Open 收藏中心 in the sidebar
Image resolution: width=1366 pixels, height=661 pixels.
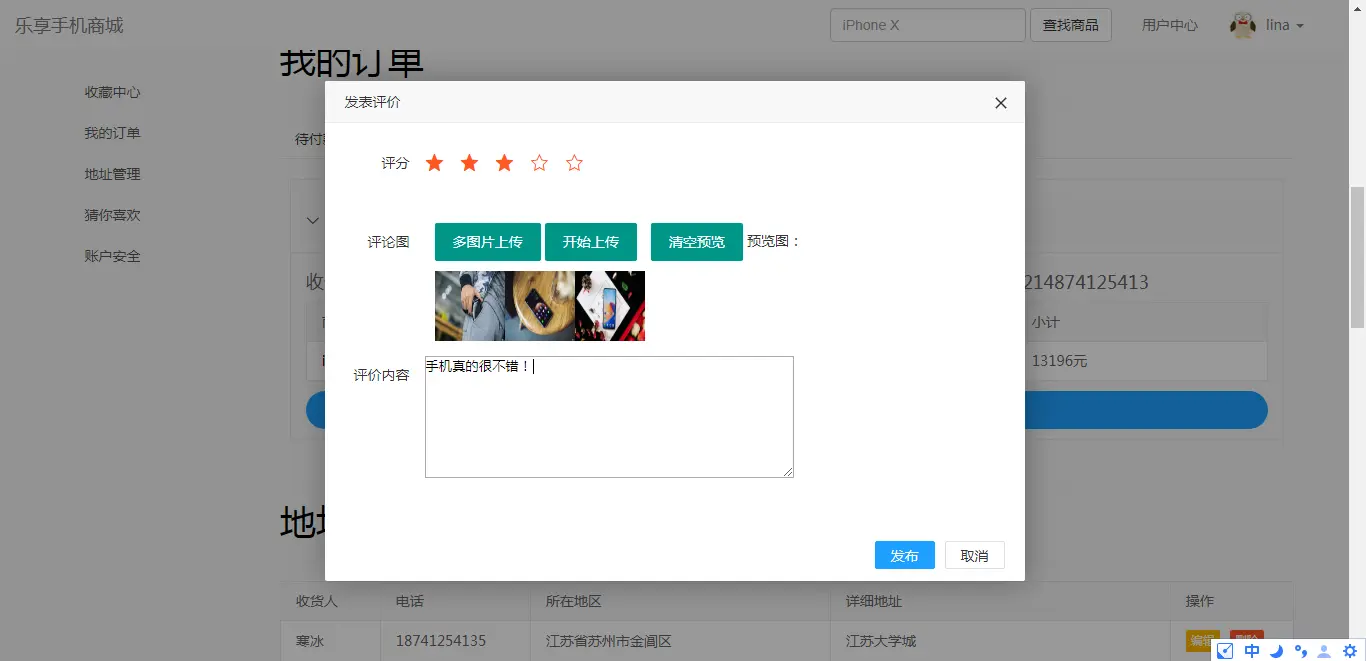click(x=113, y=92)
